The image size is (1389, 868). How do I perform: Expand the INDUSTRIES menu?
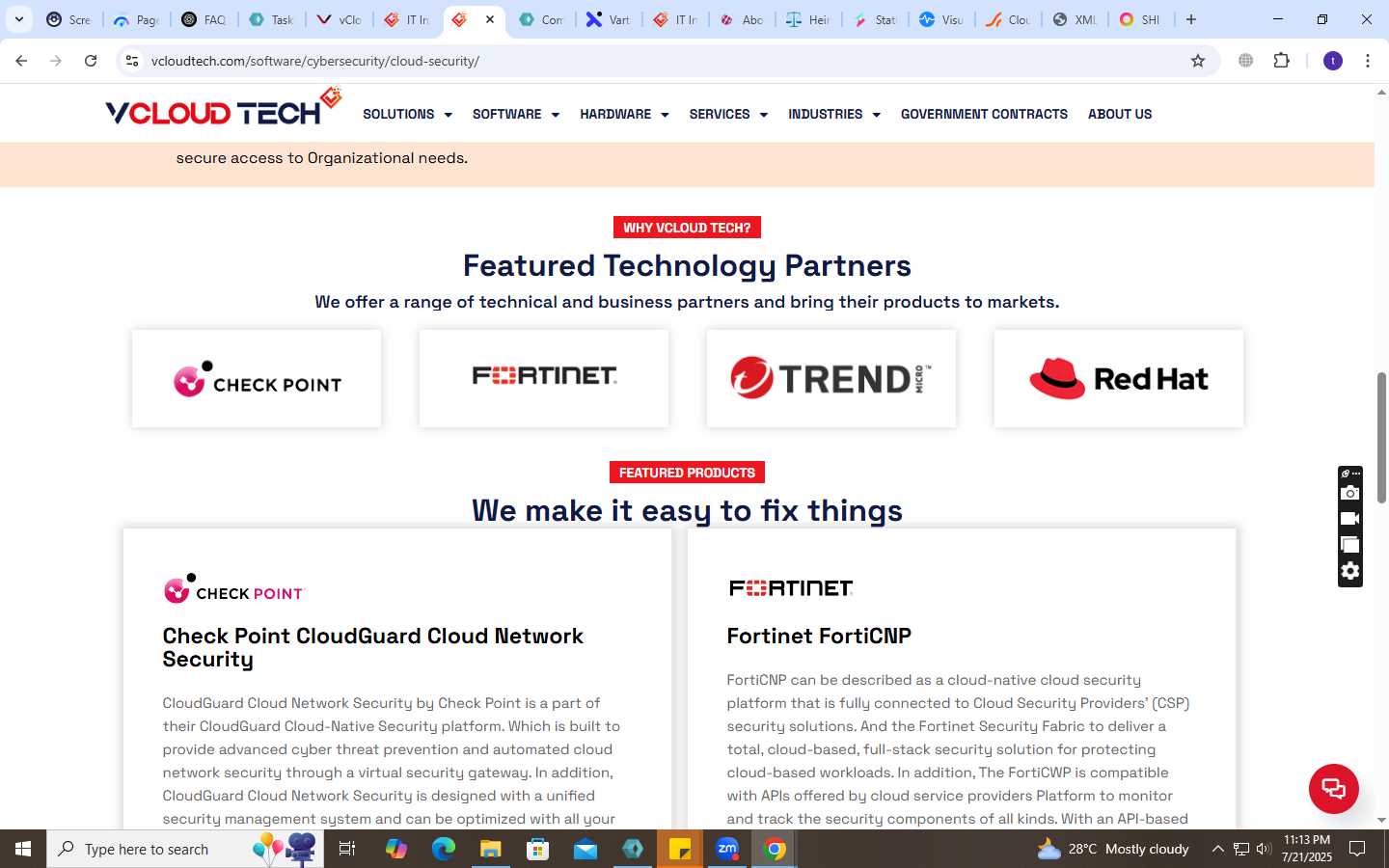[x=834, y=114]
